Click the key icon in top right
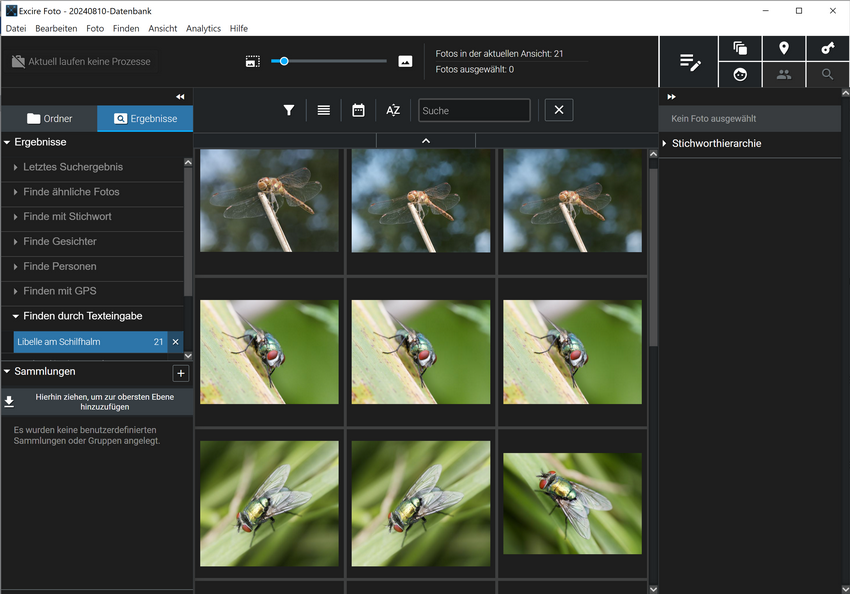The width and height of the screenshot is (850, 594). tap(827, 48)
